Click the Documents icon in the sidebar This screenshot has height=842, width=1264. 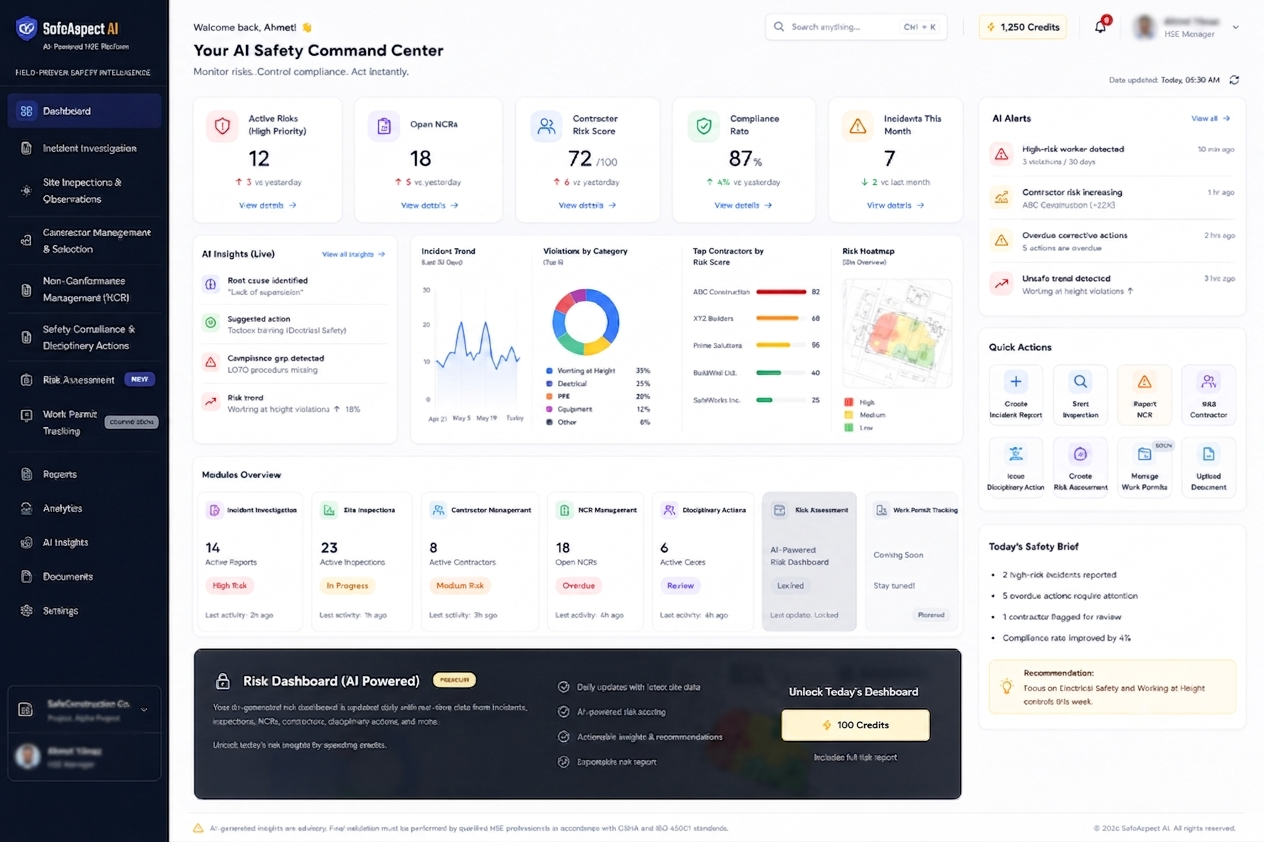pyautogui.click(x=27, y=576)
